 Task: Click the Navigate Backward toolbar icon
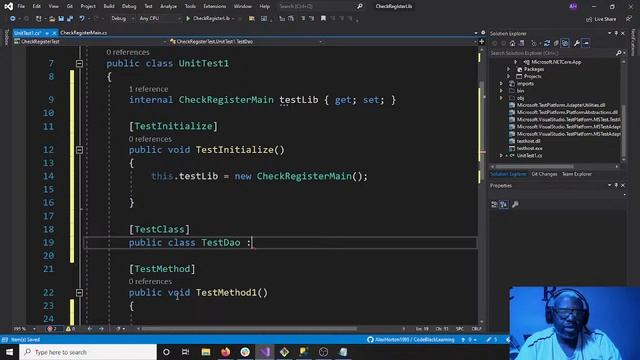tap(13, 18)
